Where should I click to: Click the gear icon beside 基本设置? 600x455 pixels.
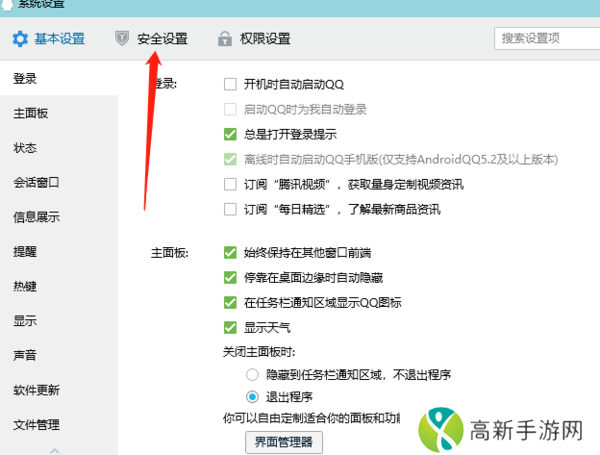click(x=20, y=39)
